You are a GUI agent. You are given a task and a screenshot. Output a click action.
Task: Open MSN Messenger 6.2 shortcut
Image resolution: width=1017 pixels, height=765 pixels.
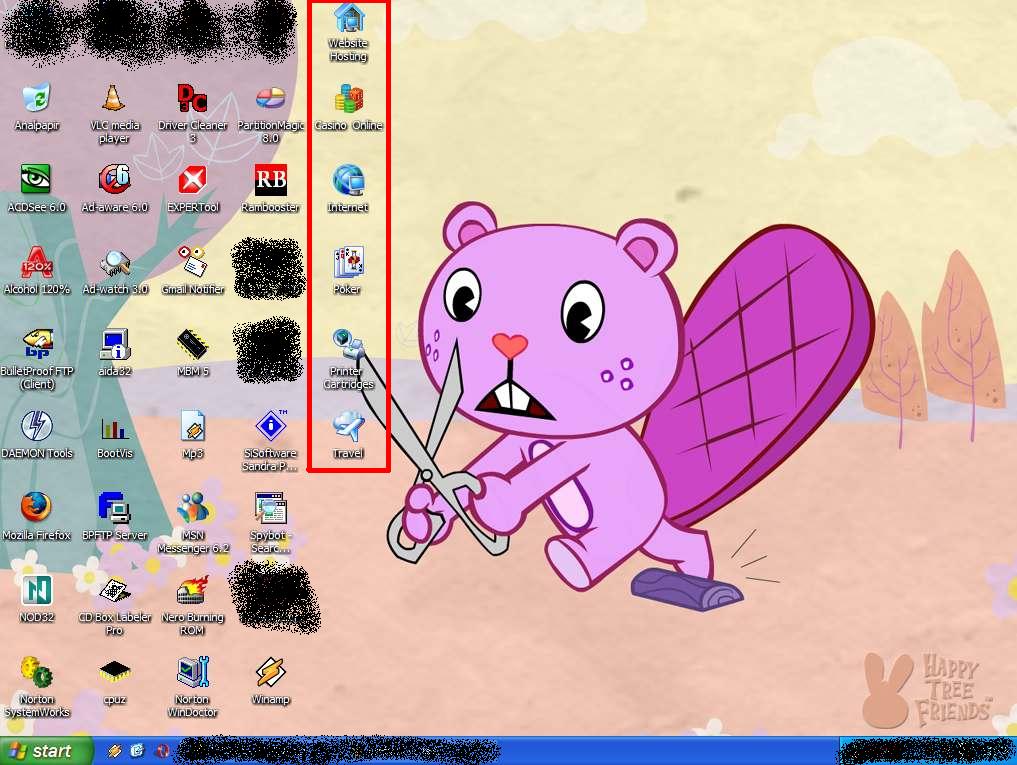(x=192, y=507)
